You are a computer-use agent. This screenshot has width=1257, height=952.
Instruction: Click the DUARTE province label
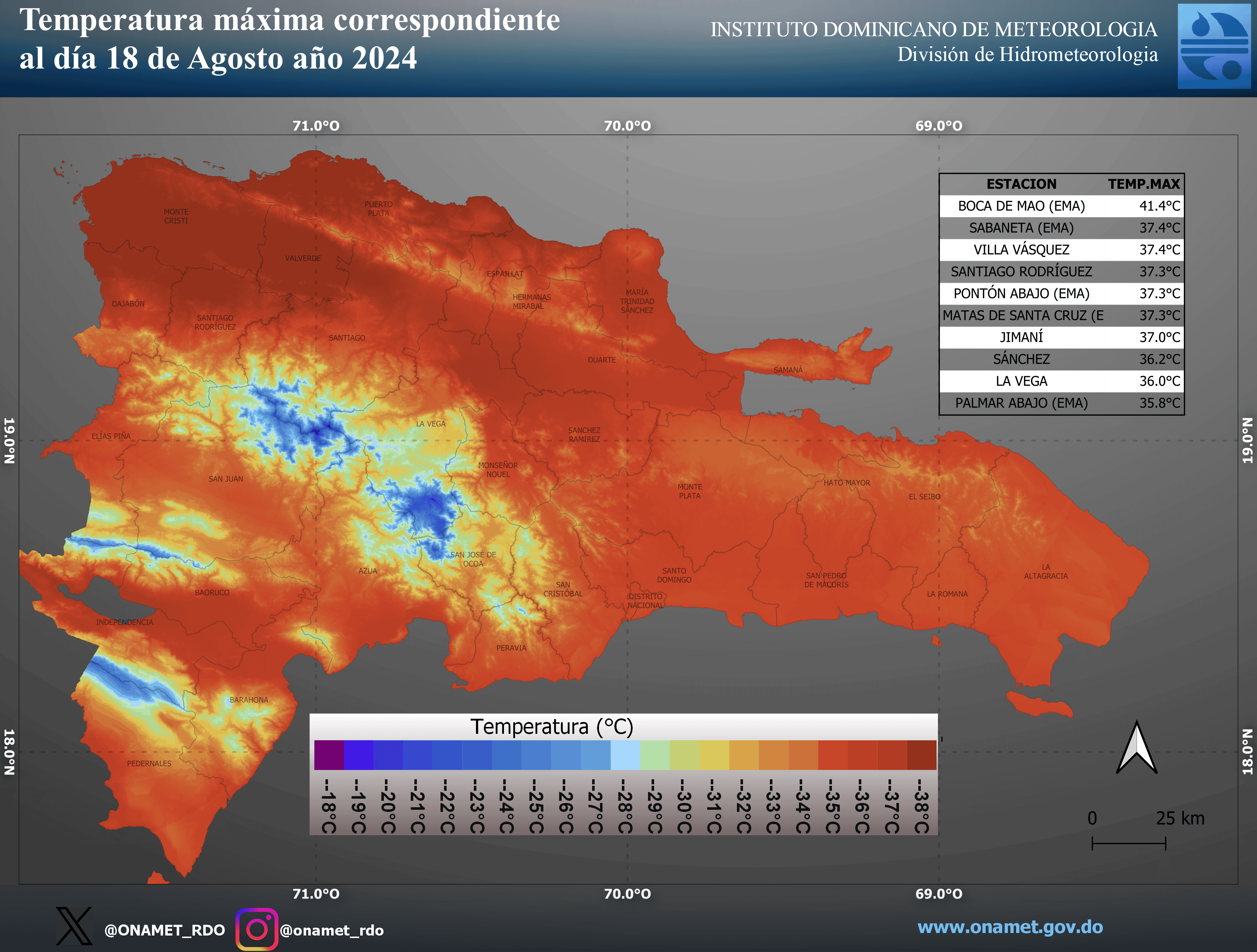click(x=602, y=360)
